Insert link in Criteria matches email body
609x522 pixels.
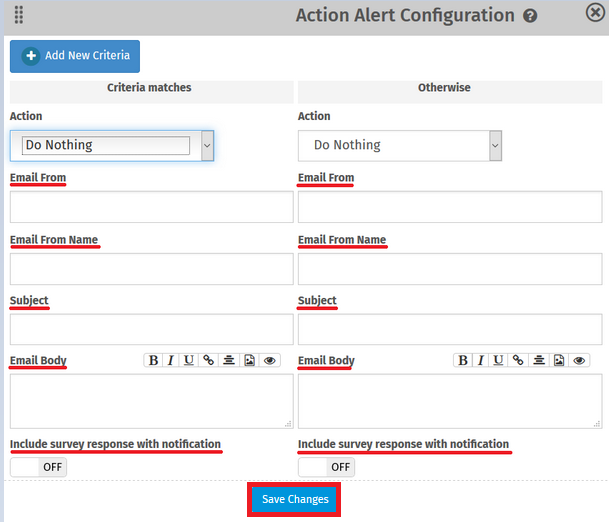pyautogui.click(x=208, y=360)
